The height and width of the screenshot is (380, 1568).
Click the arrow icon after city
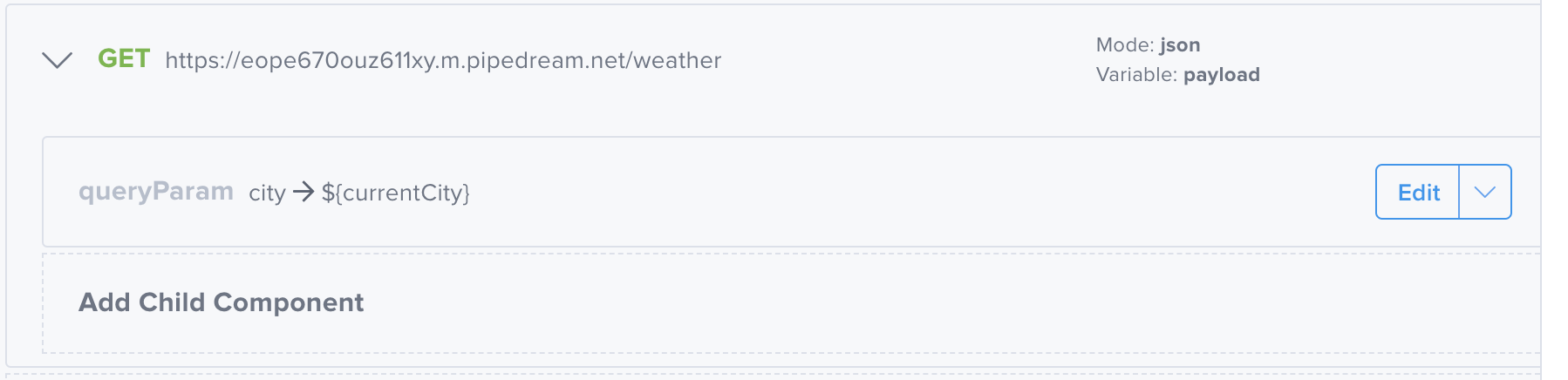[303, 192]
